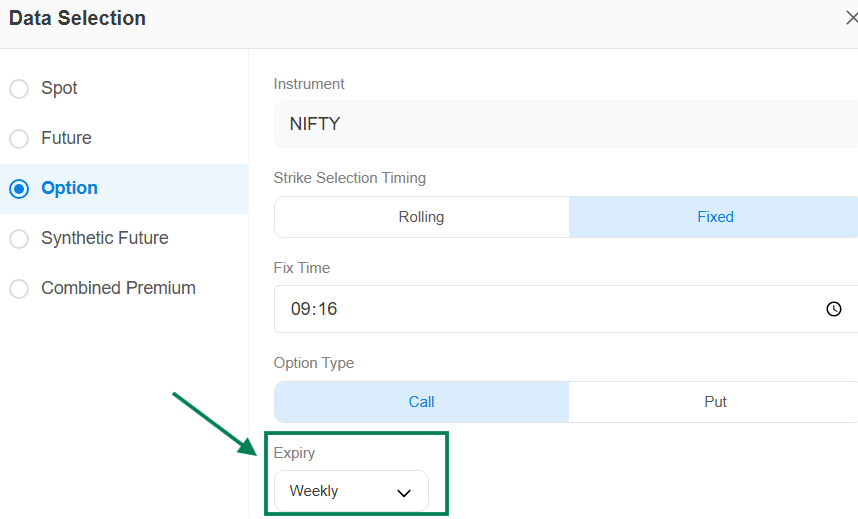Click the Option text label

69,188
